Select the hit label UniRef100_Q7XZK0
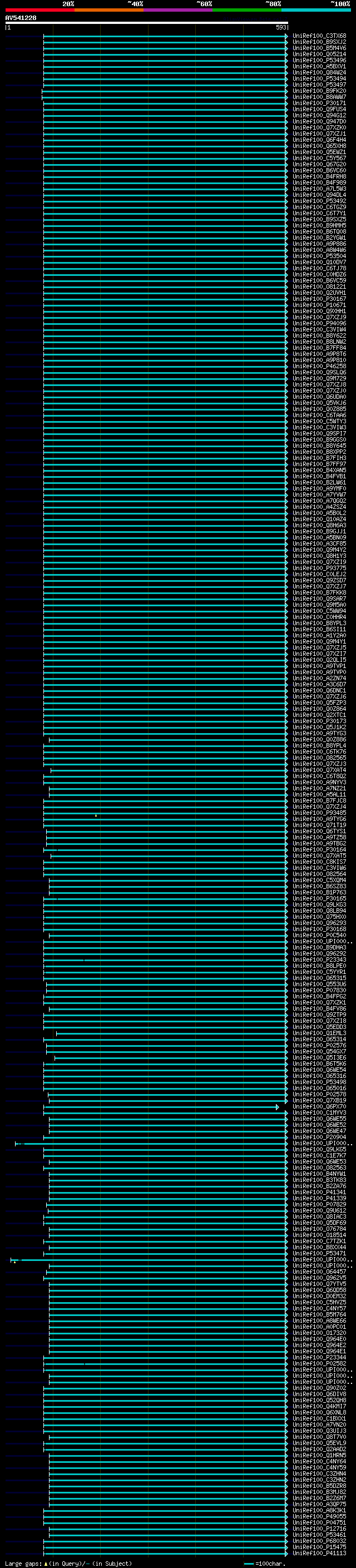The height and width of the screenshot is (1568, 356). pyautogui.click(x=319, y=128)
